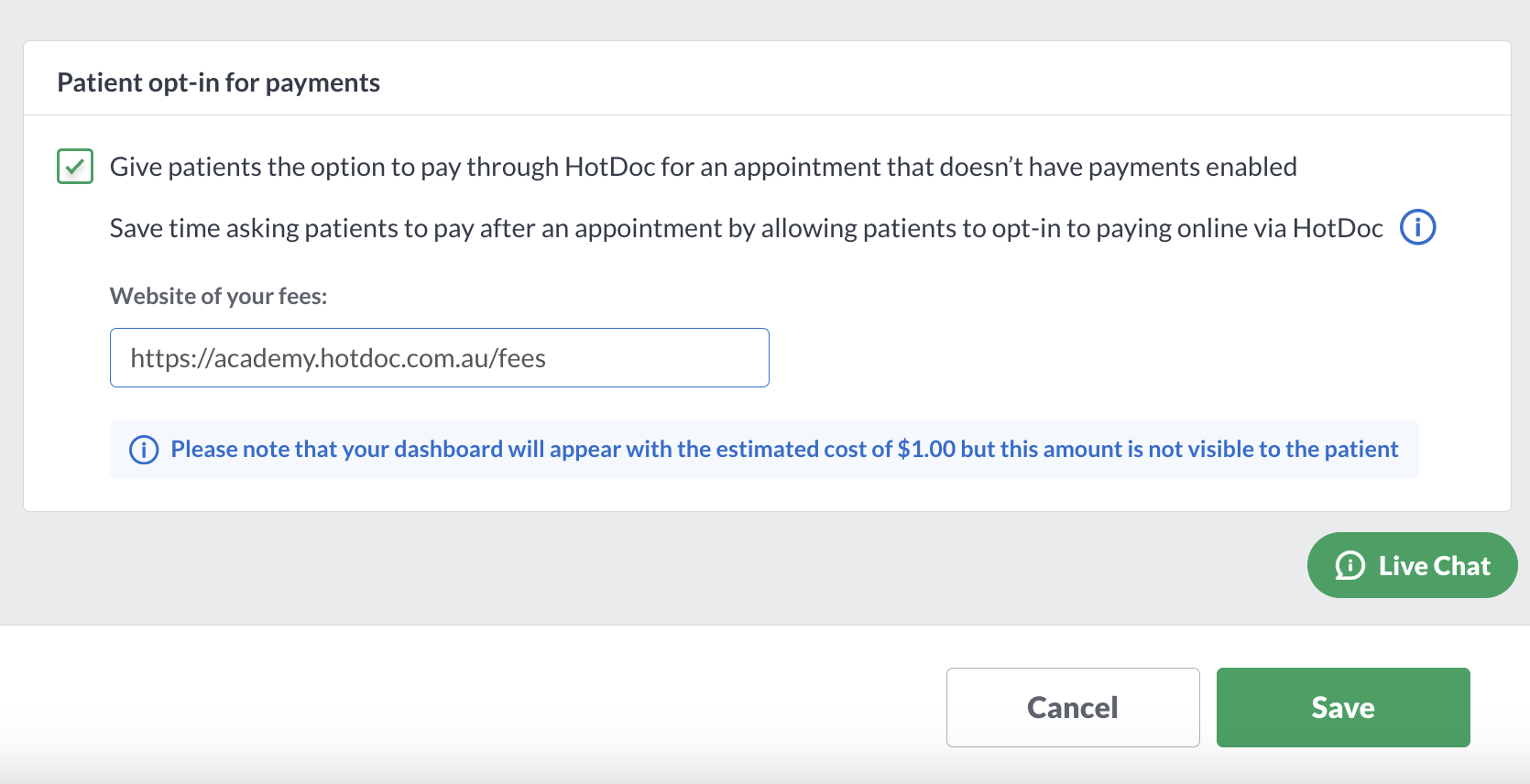Focus the Website of your fees URL field
The width and height of the screenshot is (1530, 784).
pos(440,358)
